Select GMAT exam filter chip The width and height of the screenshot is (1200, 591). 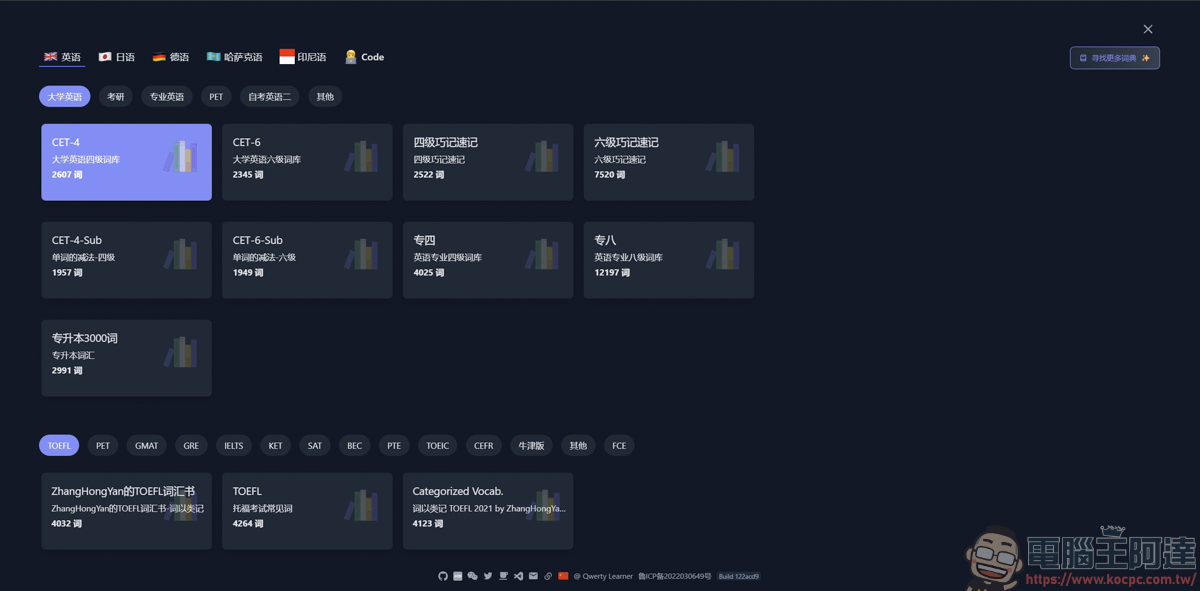click(x=147, y=446)
